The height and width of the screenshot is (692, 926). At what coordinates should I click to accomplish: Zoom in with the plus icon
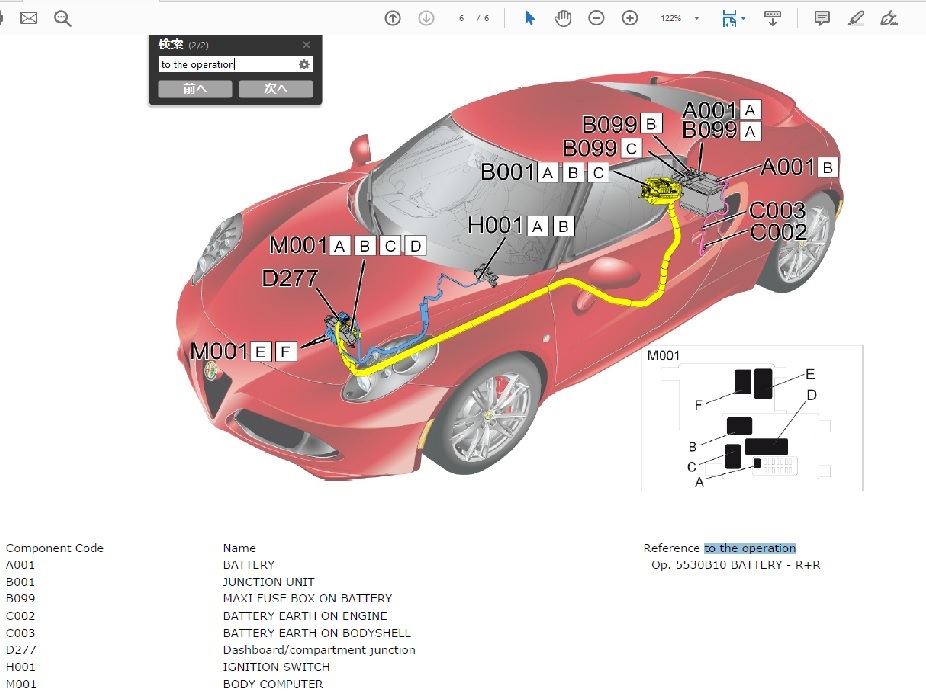pos(630,18)
